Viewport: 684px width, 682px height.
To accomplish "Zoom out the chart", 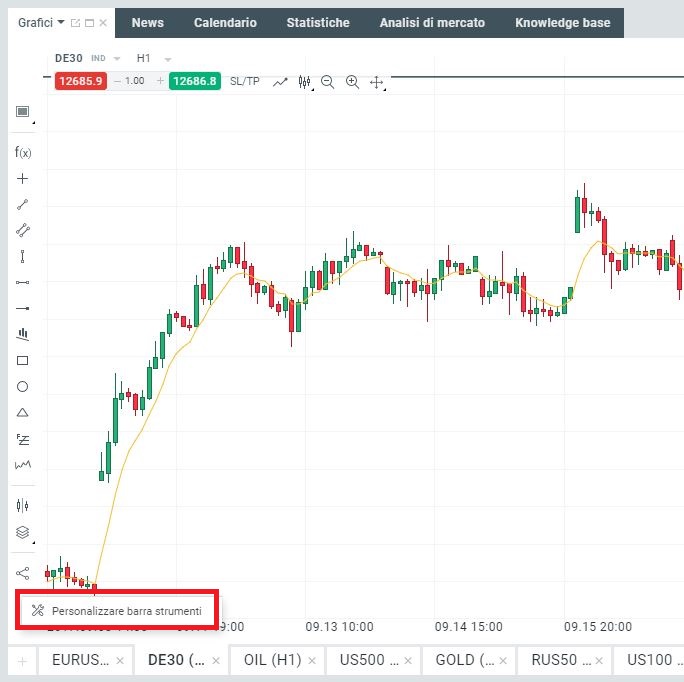I will [328, 82].
